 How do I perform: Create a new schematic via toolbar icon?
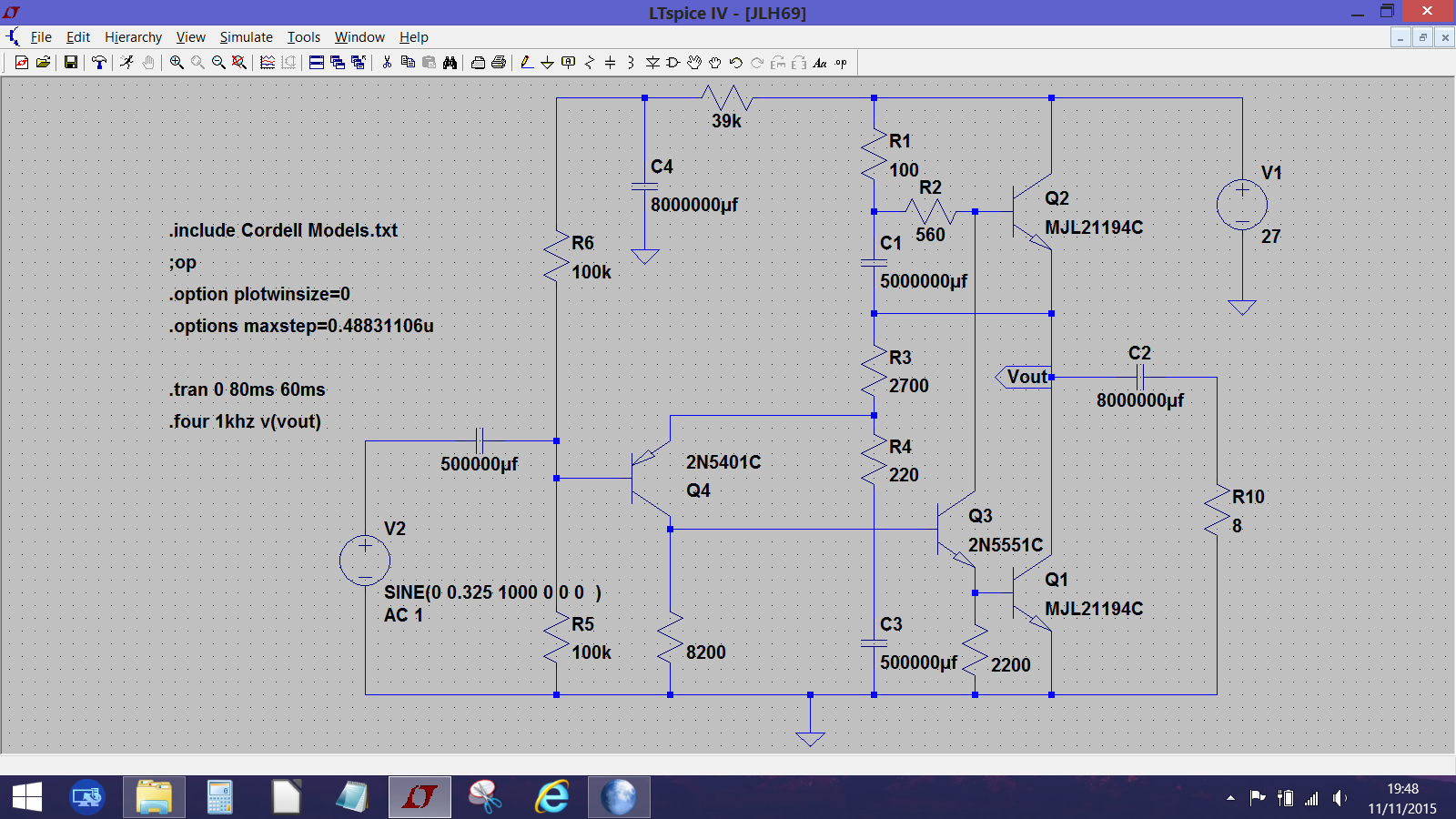click(x=22, y=63)
